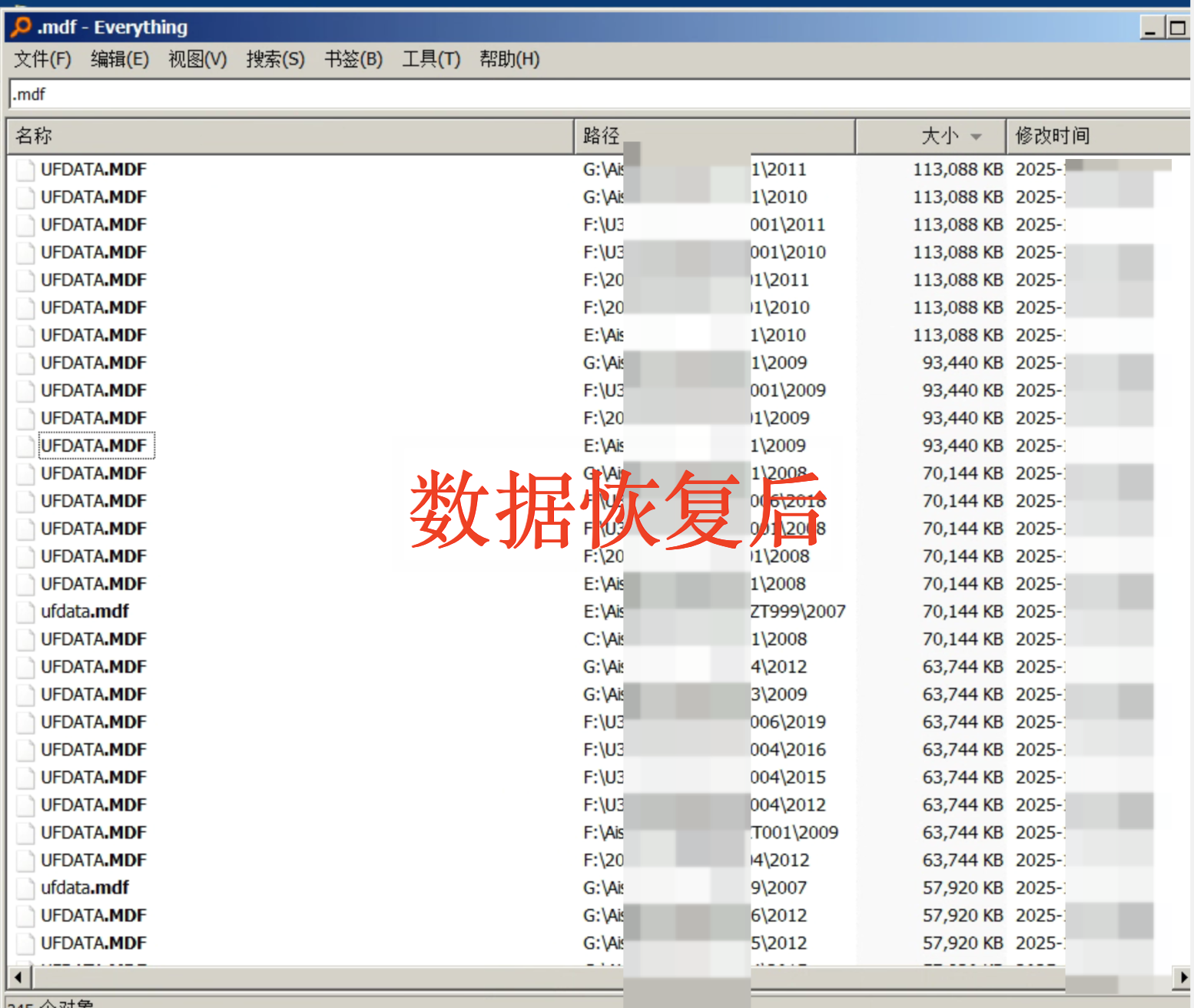Open the 工具(T) menu
The height and width of the screenshot is (1008, 1194).
[x=430, y=59]
